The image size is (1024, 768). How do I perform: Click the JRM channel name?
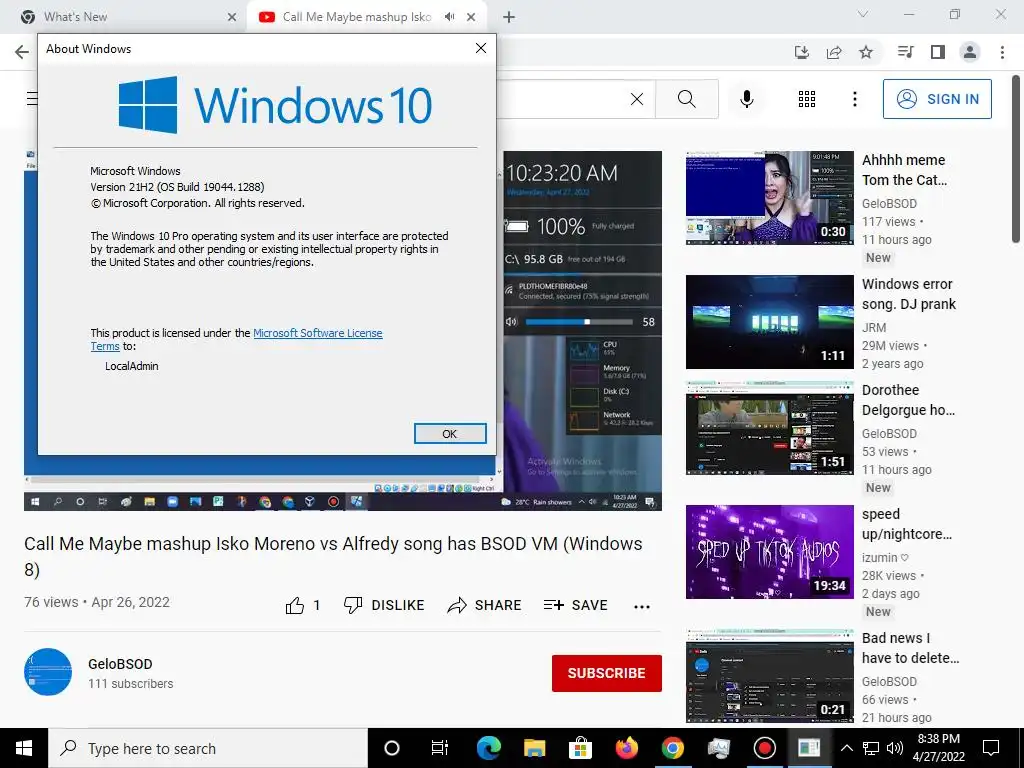[874, 328]
